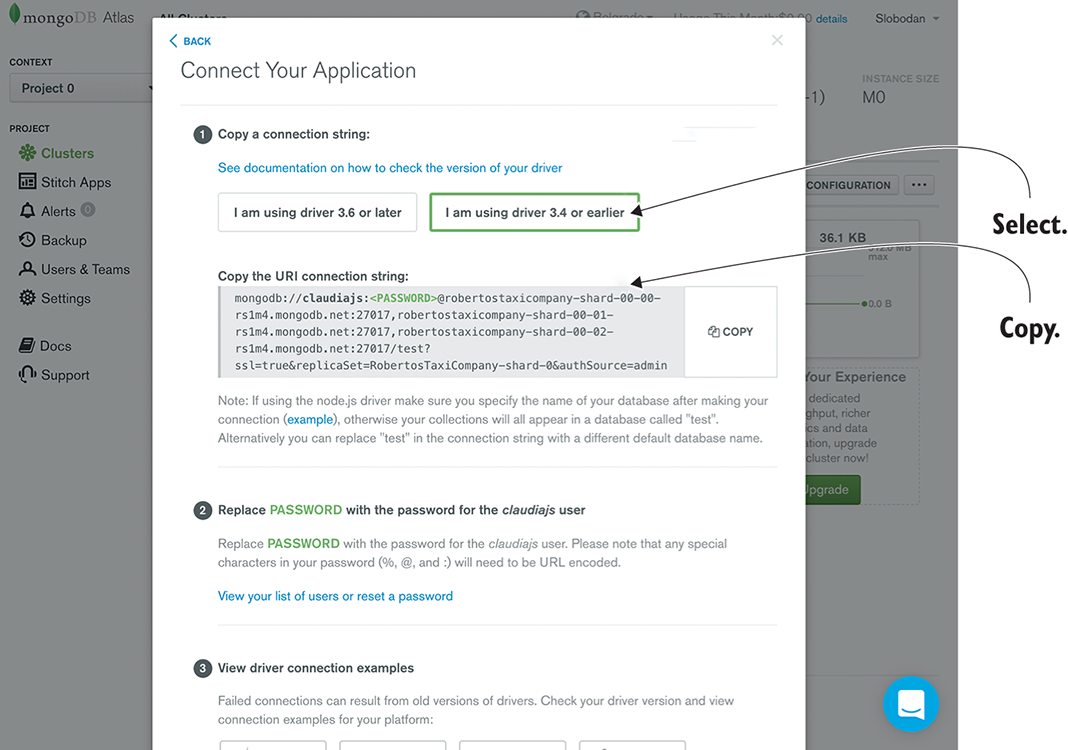Open the Project 0 context dropdown
The image size is (1068, 750).
point(80,88)
